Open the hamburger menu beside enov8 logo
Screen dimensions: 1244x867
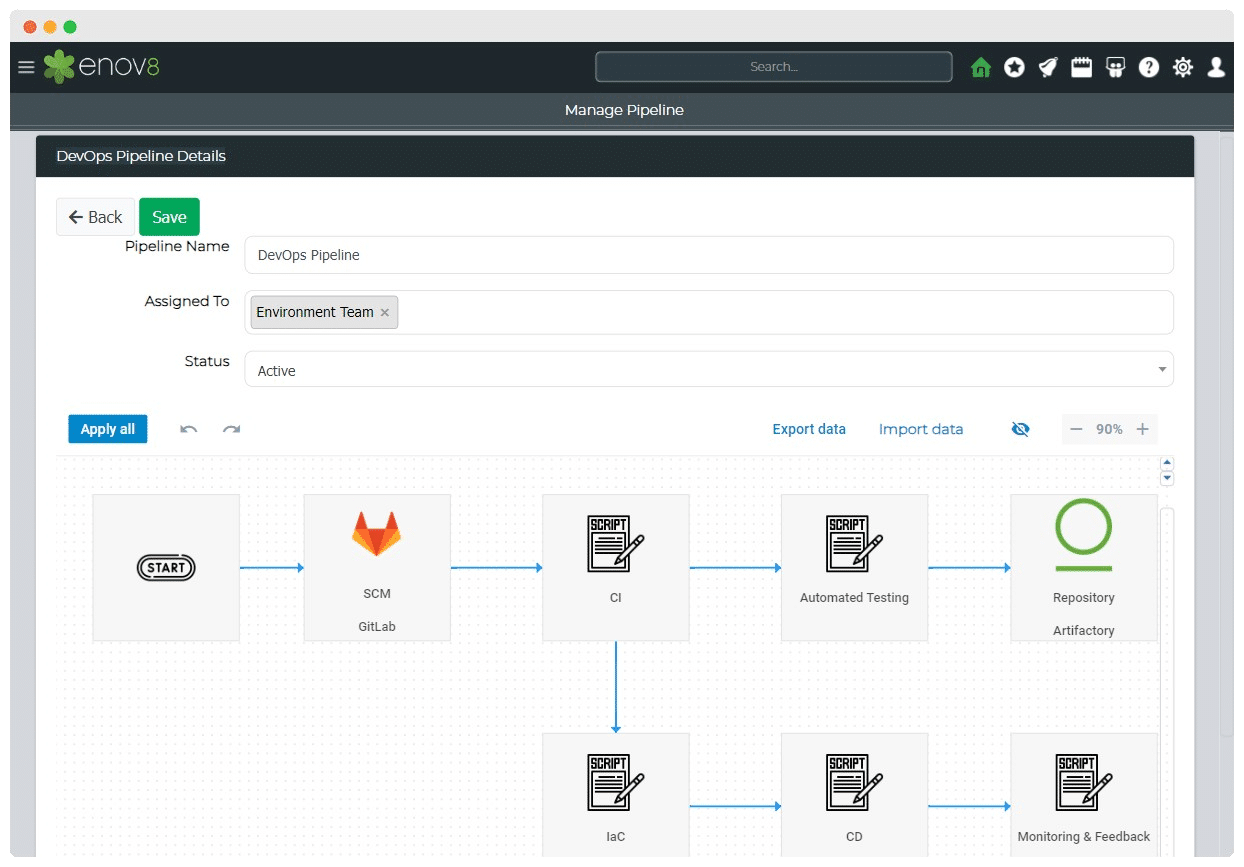[26, 67]
